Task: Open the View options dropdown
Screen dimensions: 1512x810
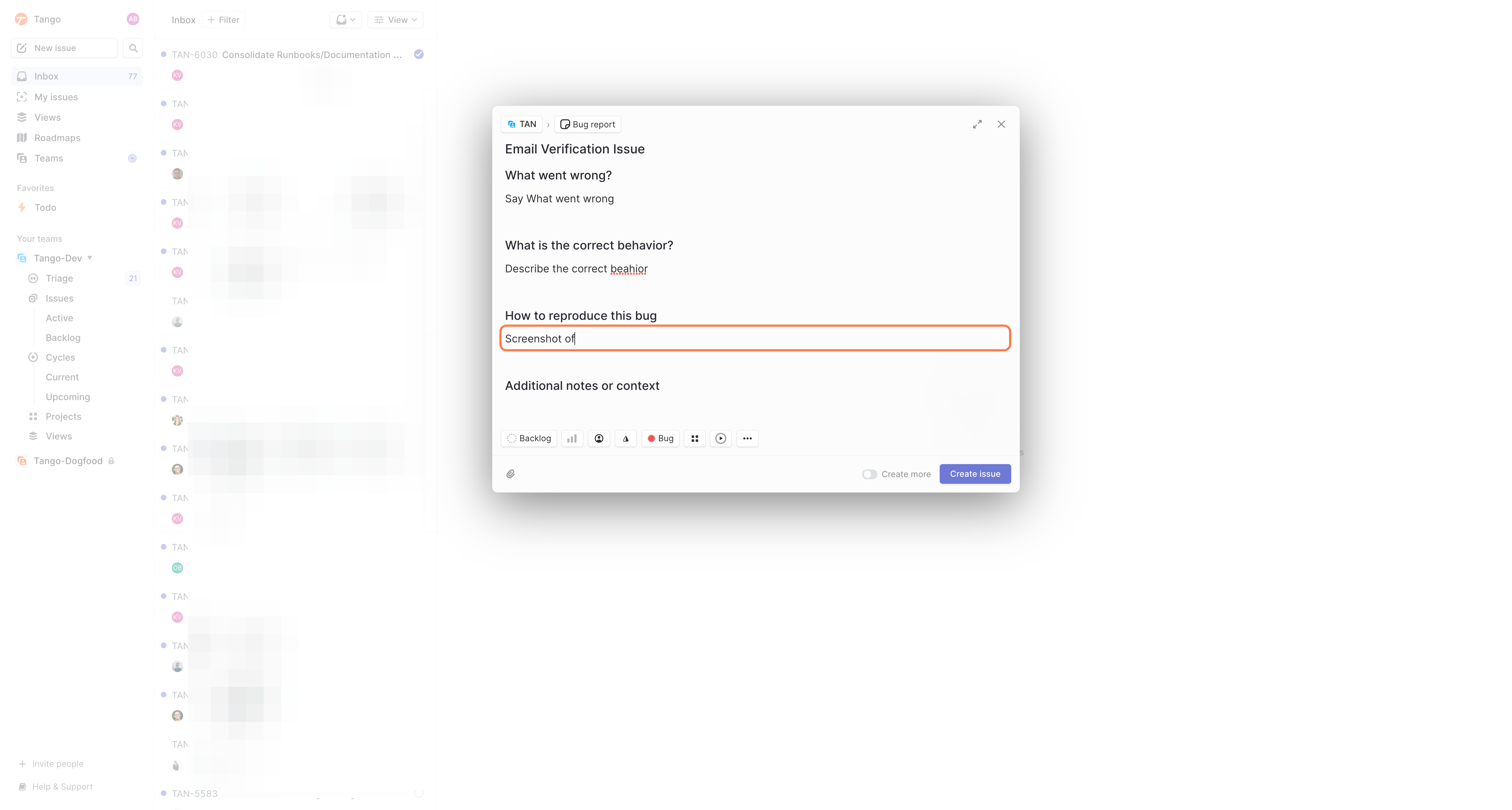Action: click(x=396, y=20)
